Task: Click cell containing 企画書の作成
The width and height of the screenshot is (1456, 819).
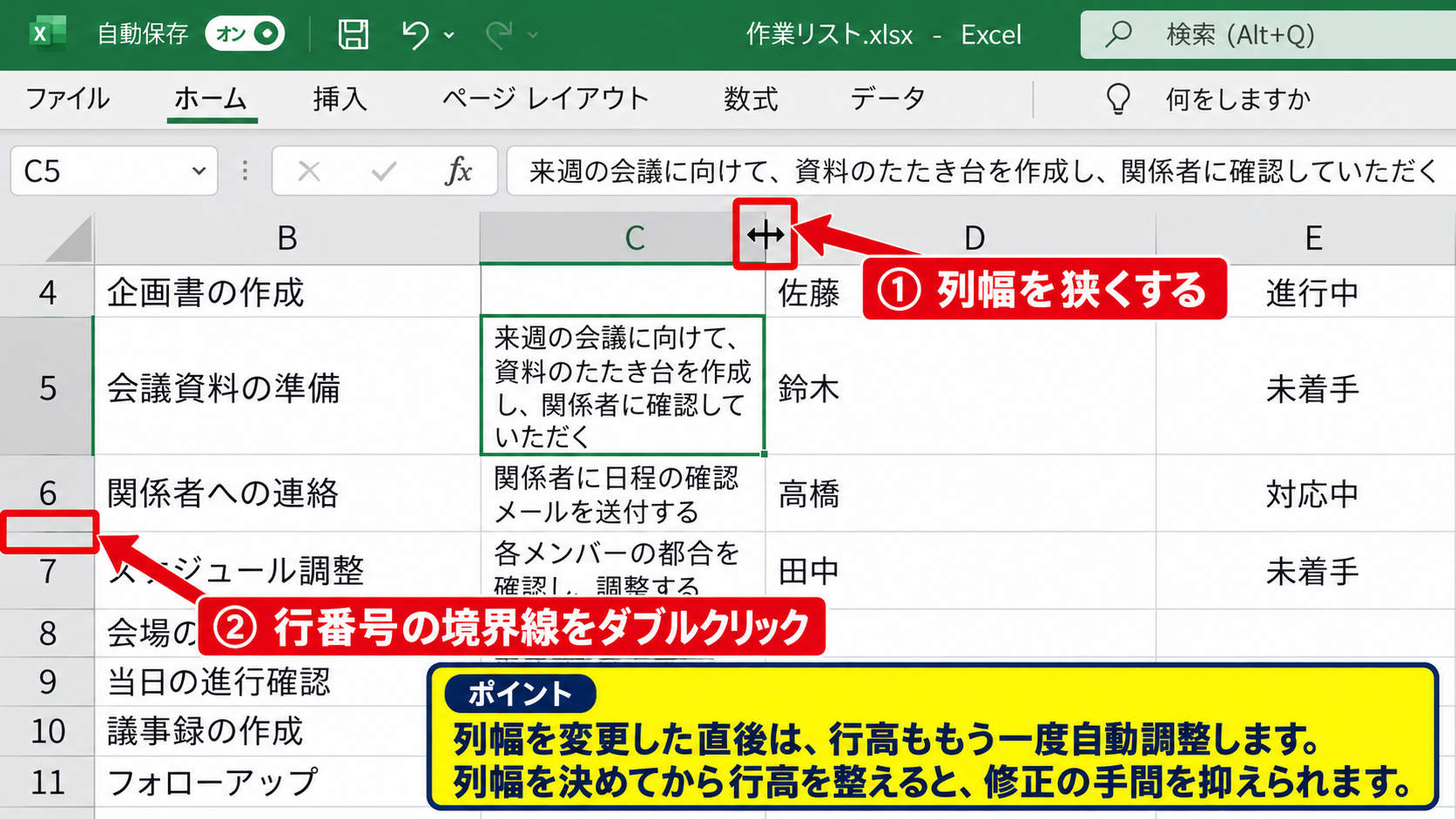Action: click(287, 292)
